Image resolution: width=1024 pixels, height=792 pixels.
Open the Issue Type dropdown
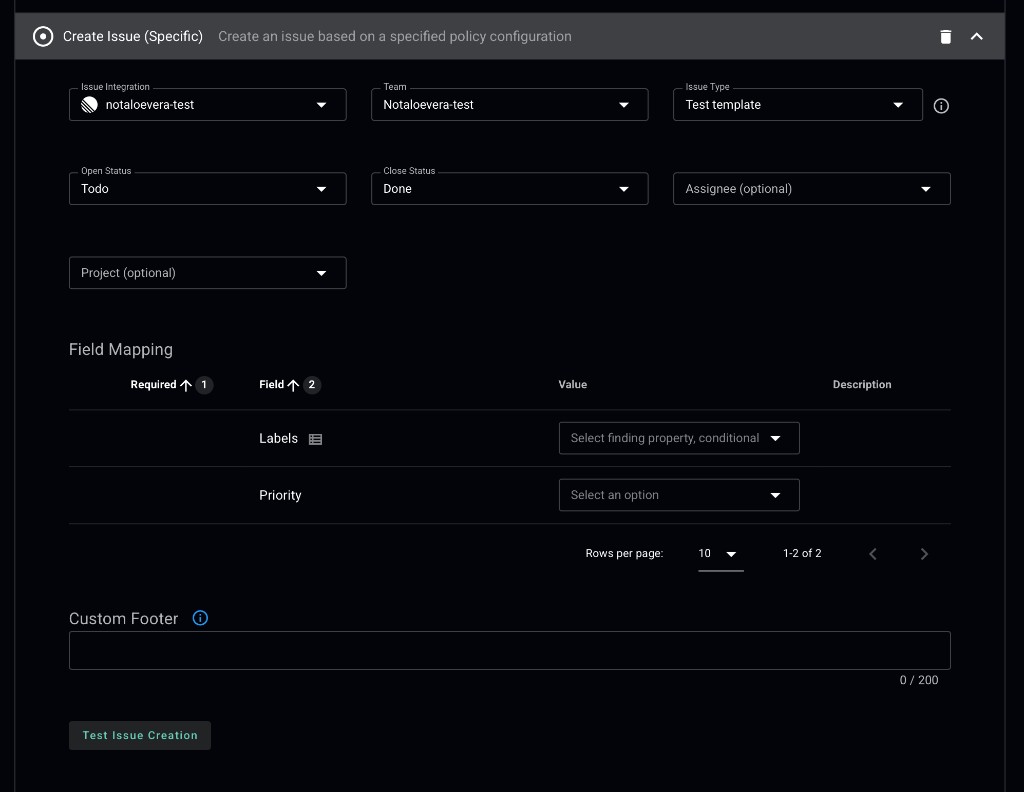[797, 104]
